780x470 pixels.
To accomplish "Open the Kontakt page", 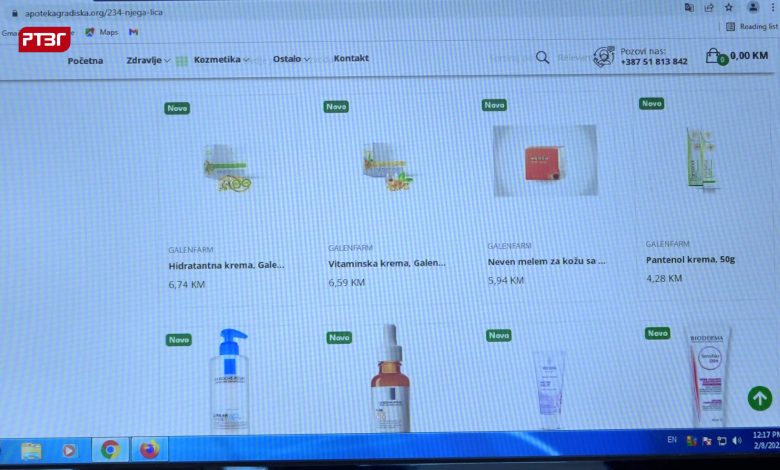I will tap(351, 58).
